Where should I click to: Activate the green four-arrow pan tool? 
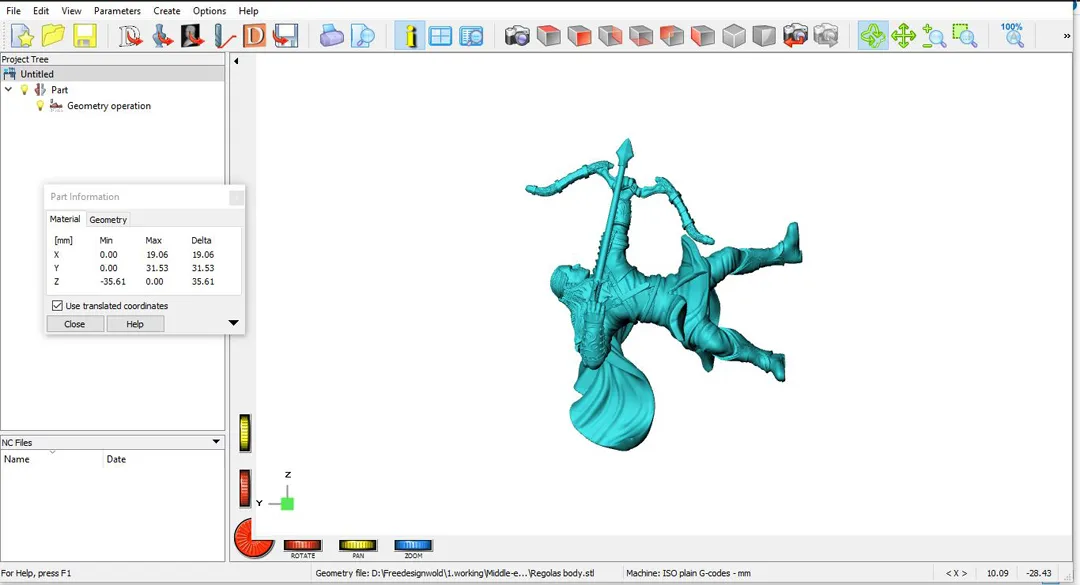tap(903, 36)
